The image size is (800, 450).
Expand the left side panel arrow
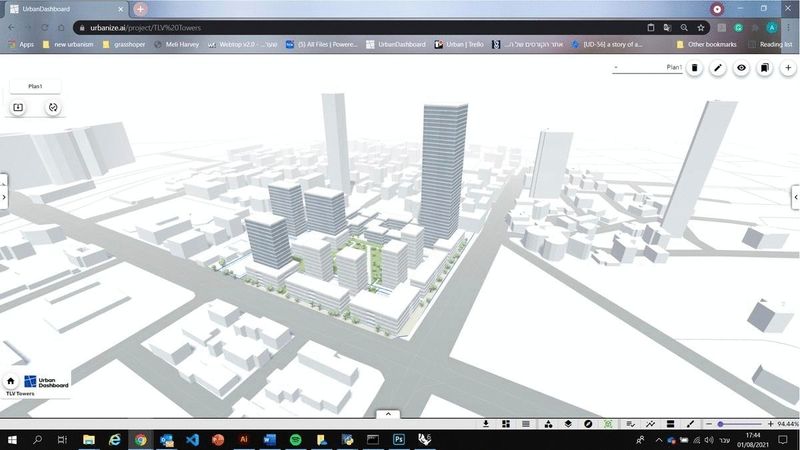click(4, 197)
